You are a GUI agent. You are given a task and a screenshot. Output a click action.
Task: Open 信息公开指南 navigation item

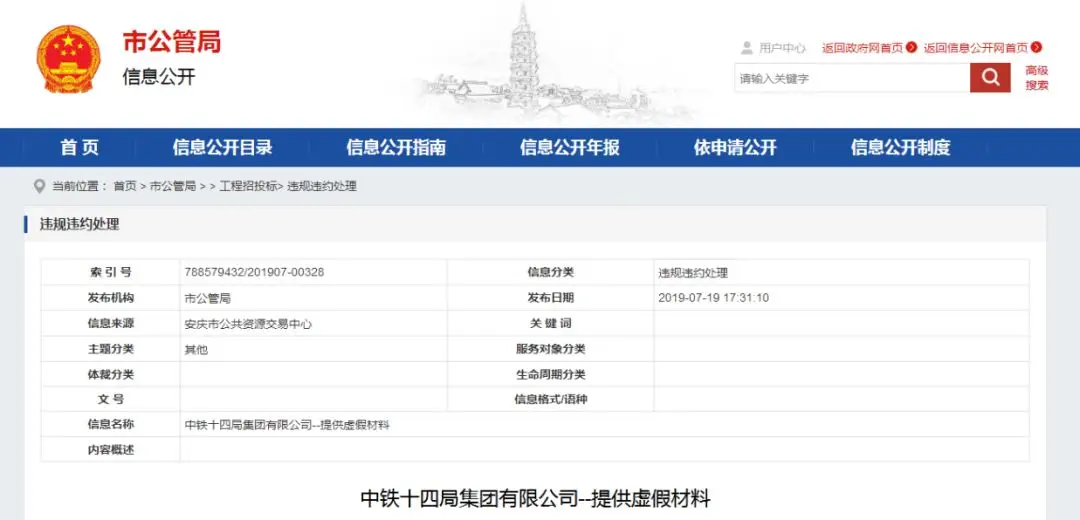click(396, 147)
